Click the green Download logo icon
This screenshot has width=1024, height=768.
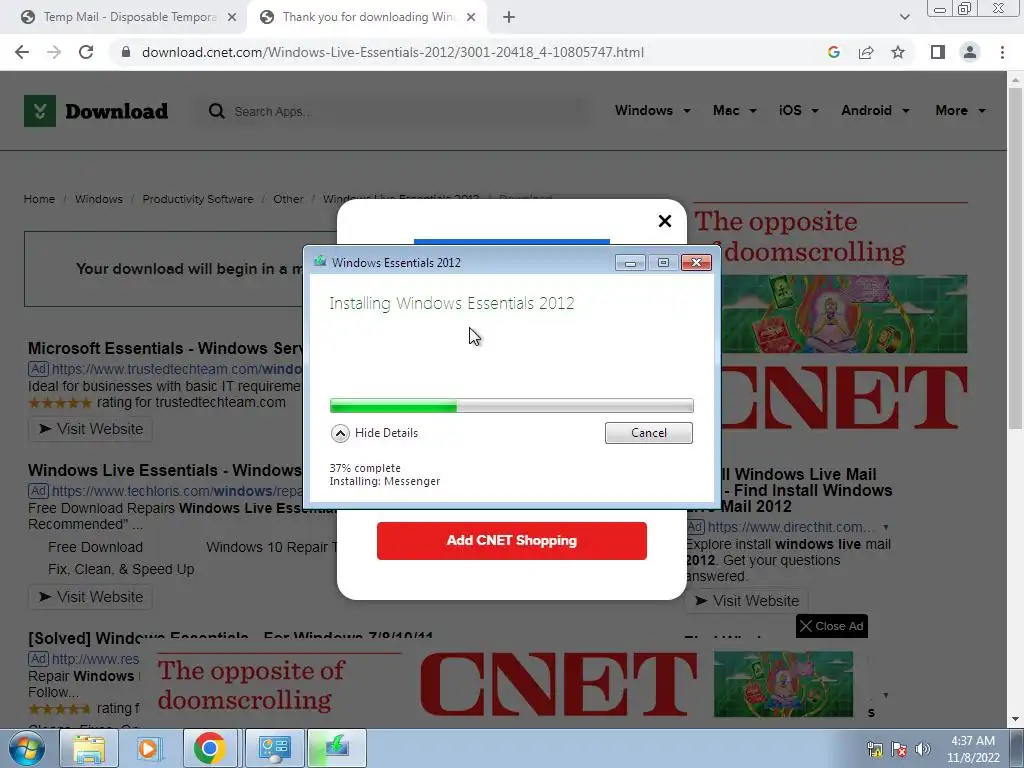(x=40, y=111)
